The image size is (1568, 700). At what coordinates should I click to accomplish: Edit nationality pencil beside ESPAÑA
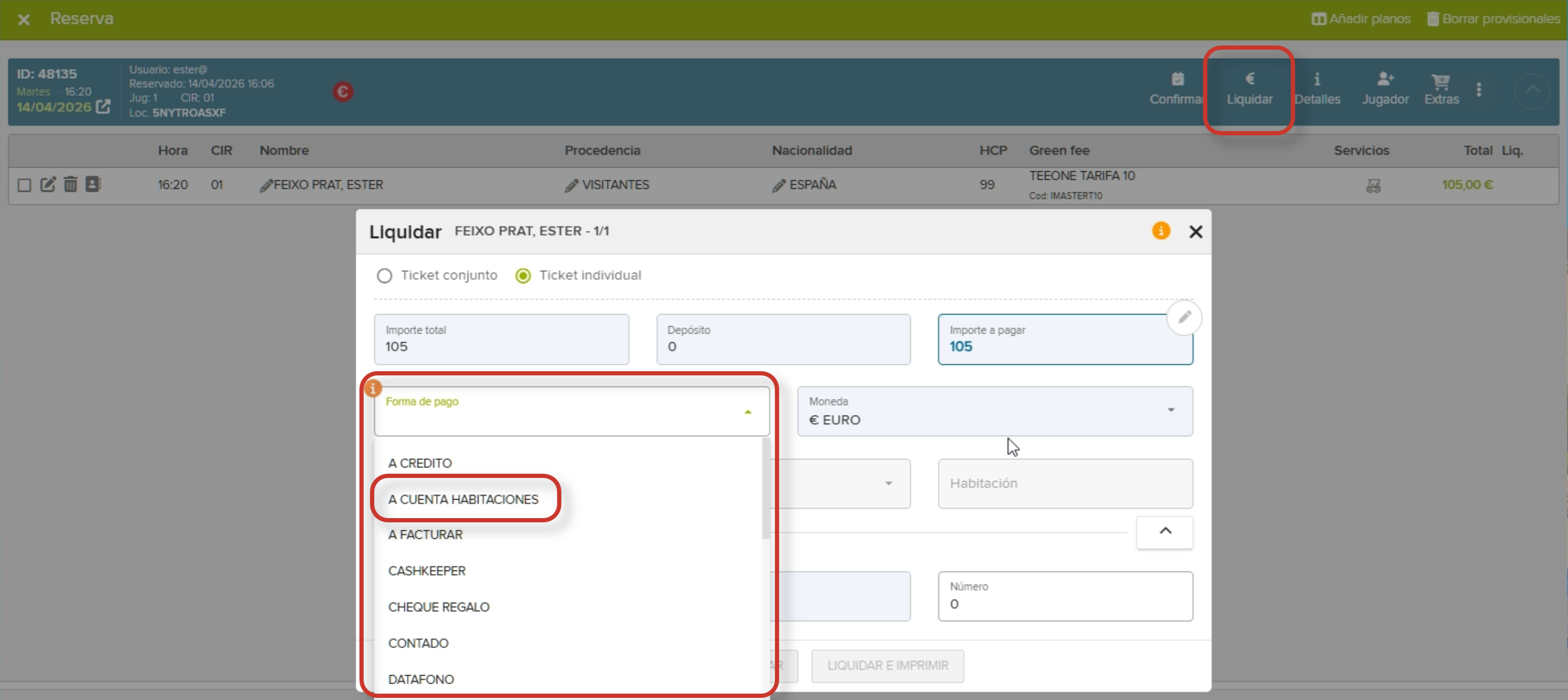click(778, 185)
